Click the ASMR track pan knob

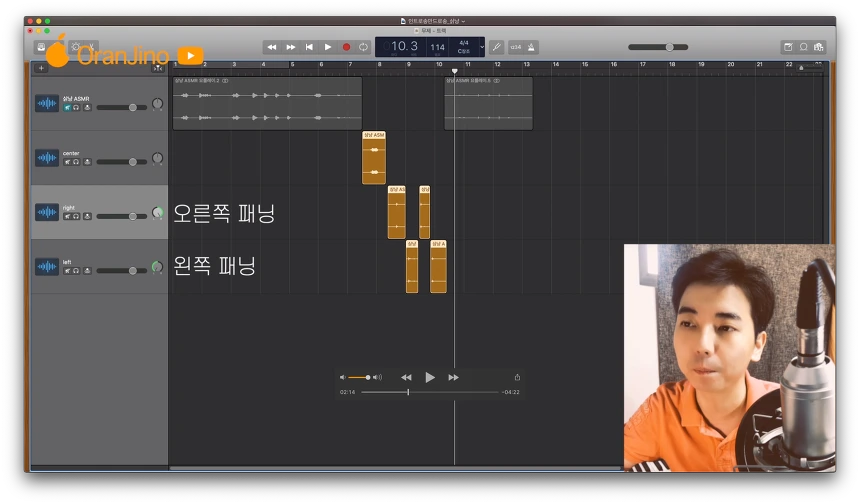click(x=157, y=104)
